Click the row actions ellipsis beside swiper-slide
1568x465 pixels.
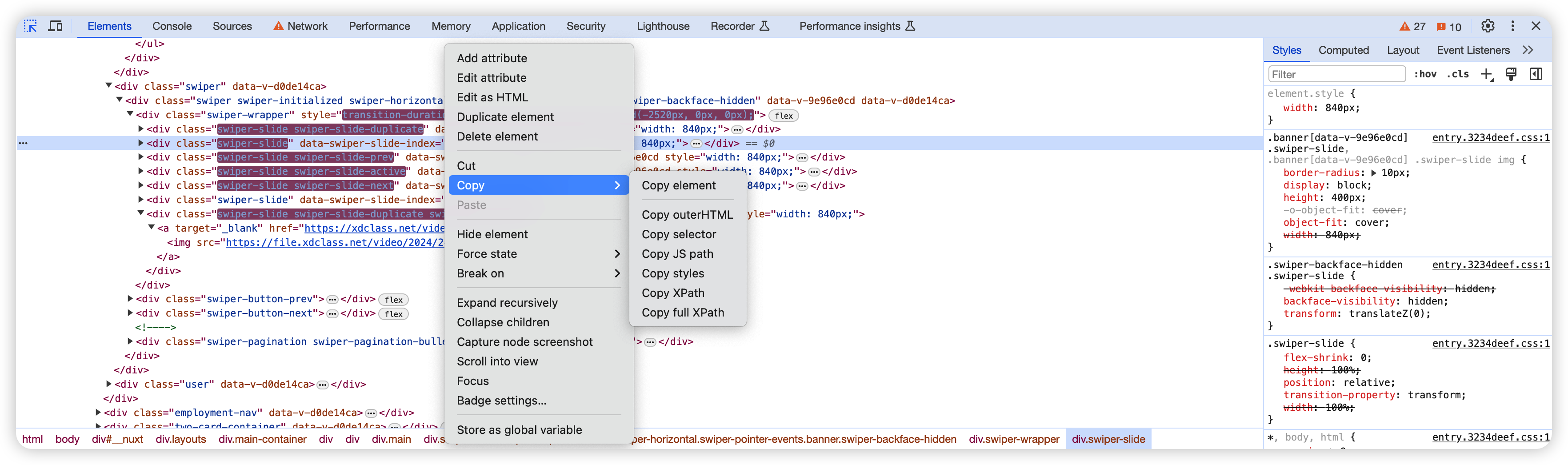pyautogui.click(x=23, y=144)
